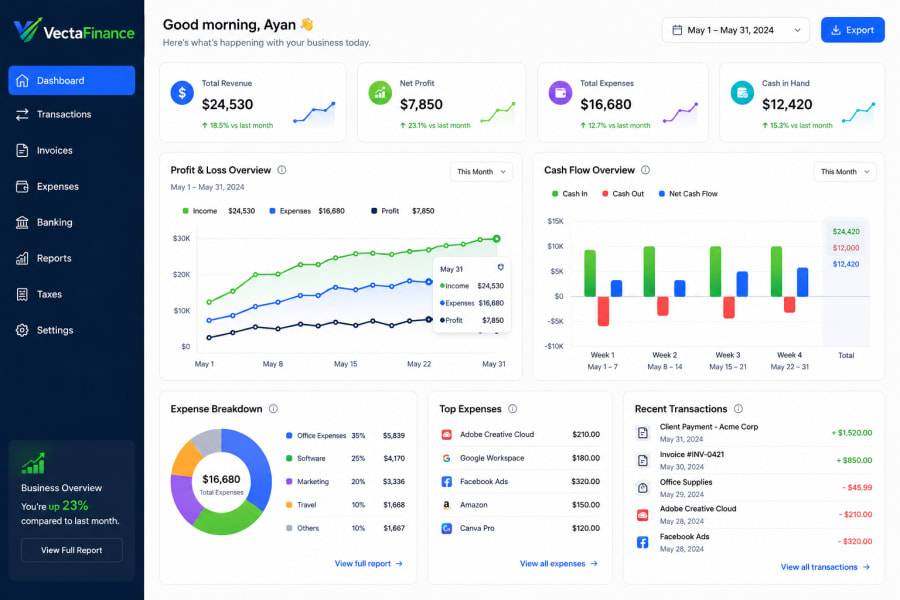
Task: Click the pin icon in the May 31 tooltip
Action: 501,268
